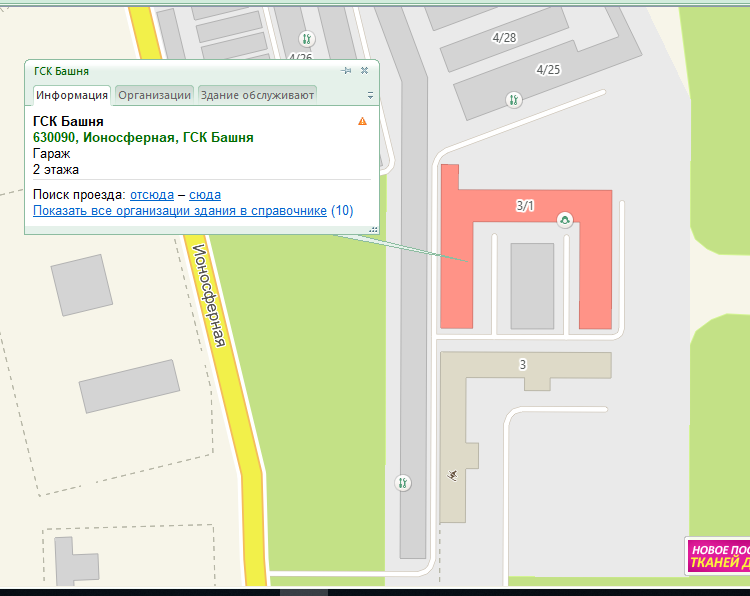Switch to the Информация tab

tap(72, 95)
